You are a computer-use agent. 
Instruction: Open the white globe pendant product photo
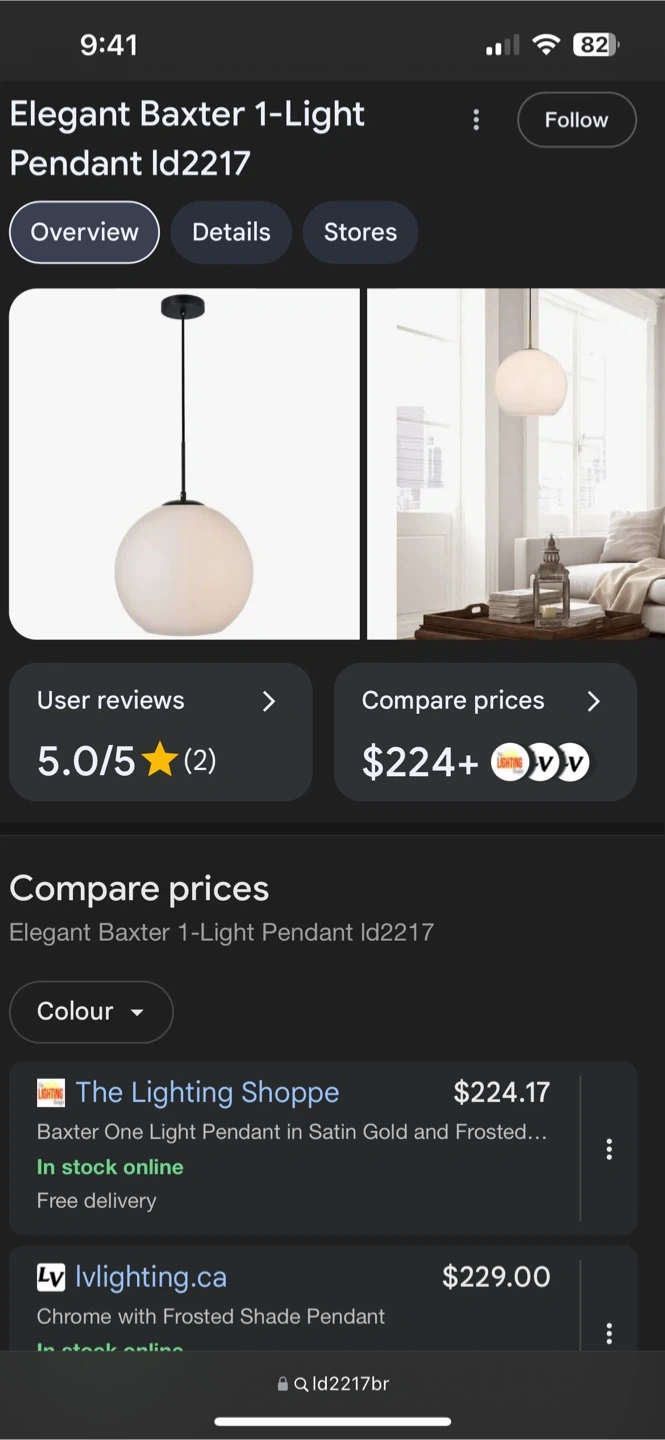[x=184, y=464]
